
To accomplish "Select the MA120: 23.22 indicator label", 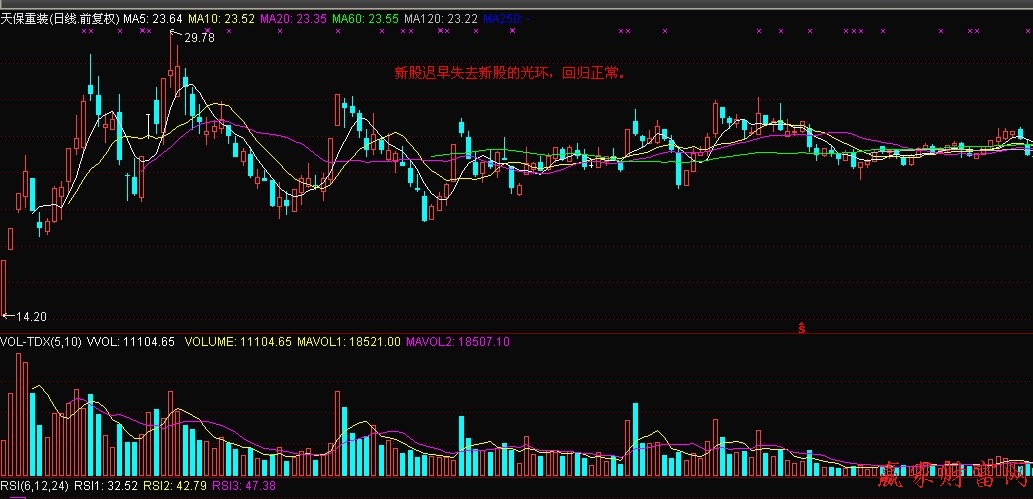I will 440,18.
